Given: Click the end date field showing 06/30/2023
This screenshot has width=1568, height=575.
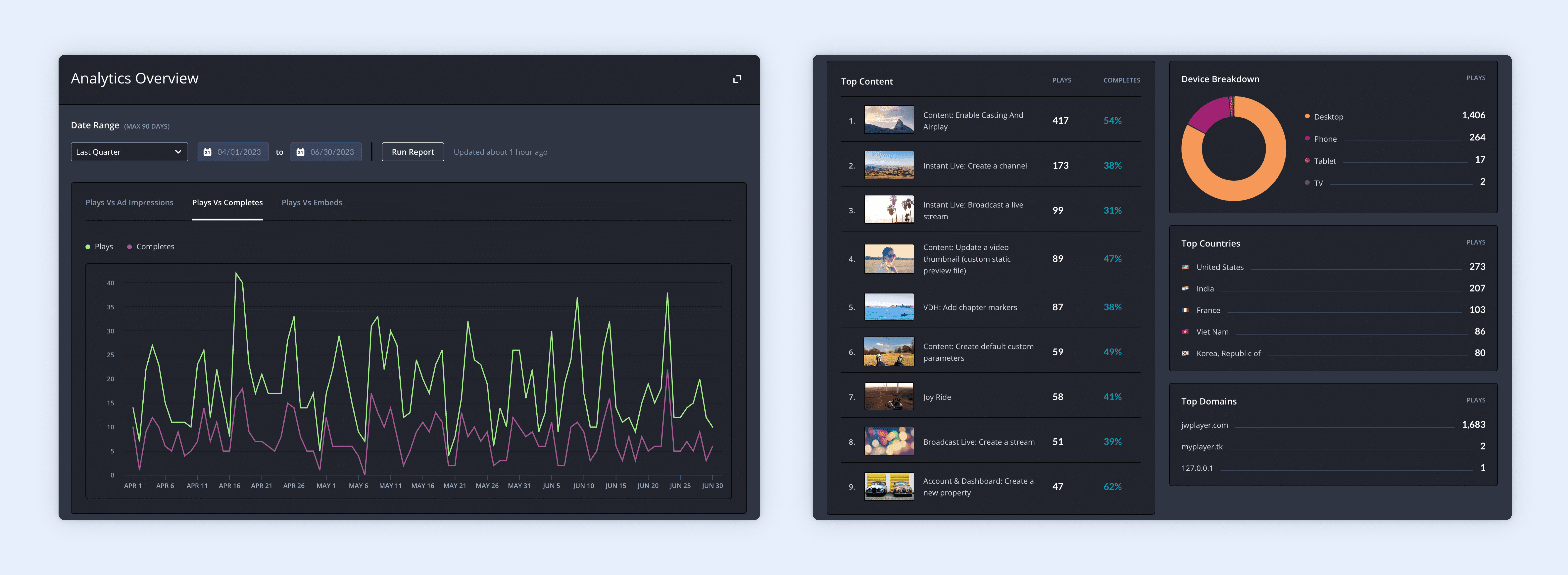Looking at the screenshot, I should [x=333, y=152].
